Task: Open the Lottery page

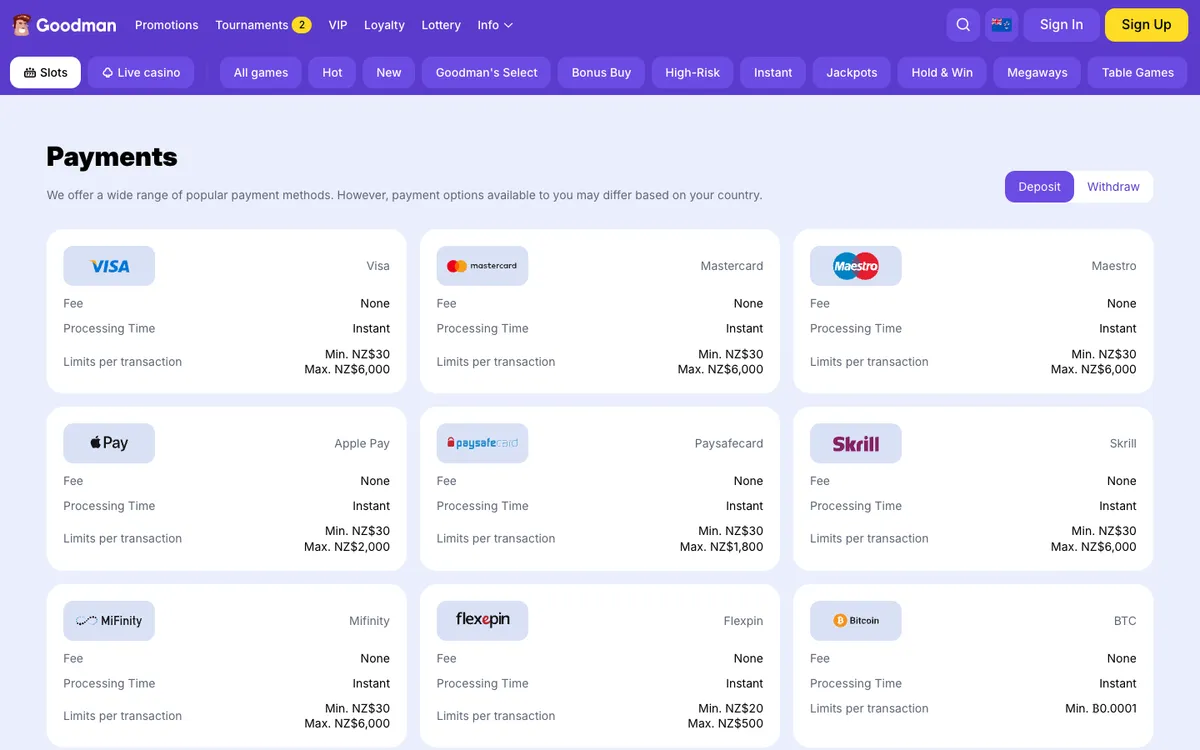Action: [x=441, y=25]
